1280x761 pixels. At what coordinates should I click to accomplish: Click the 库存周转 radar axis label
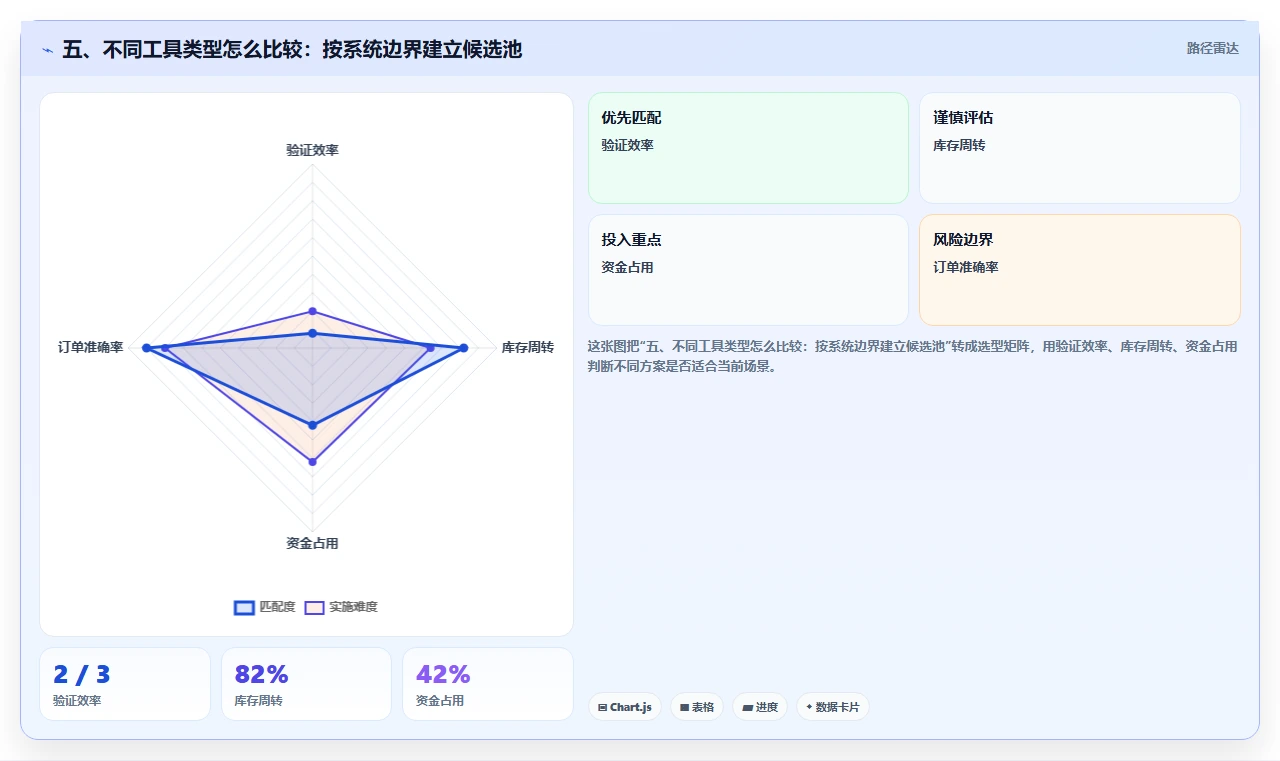tap(528, 347)
